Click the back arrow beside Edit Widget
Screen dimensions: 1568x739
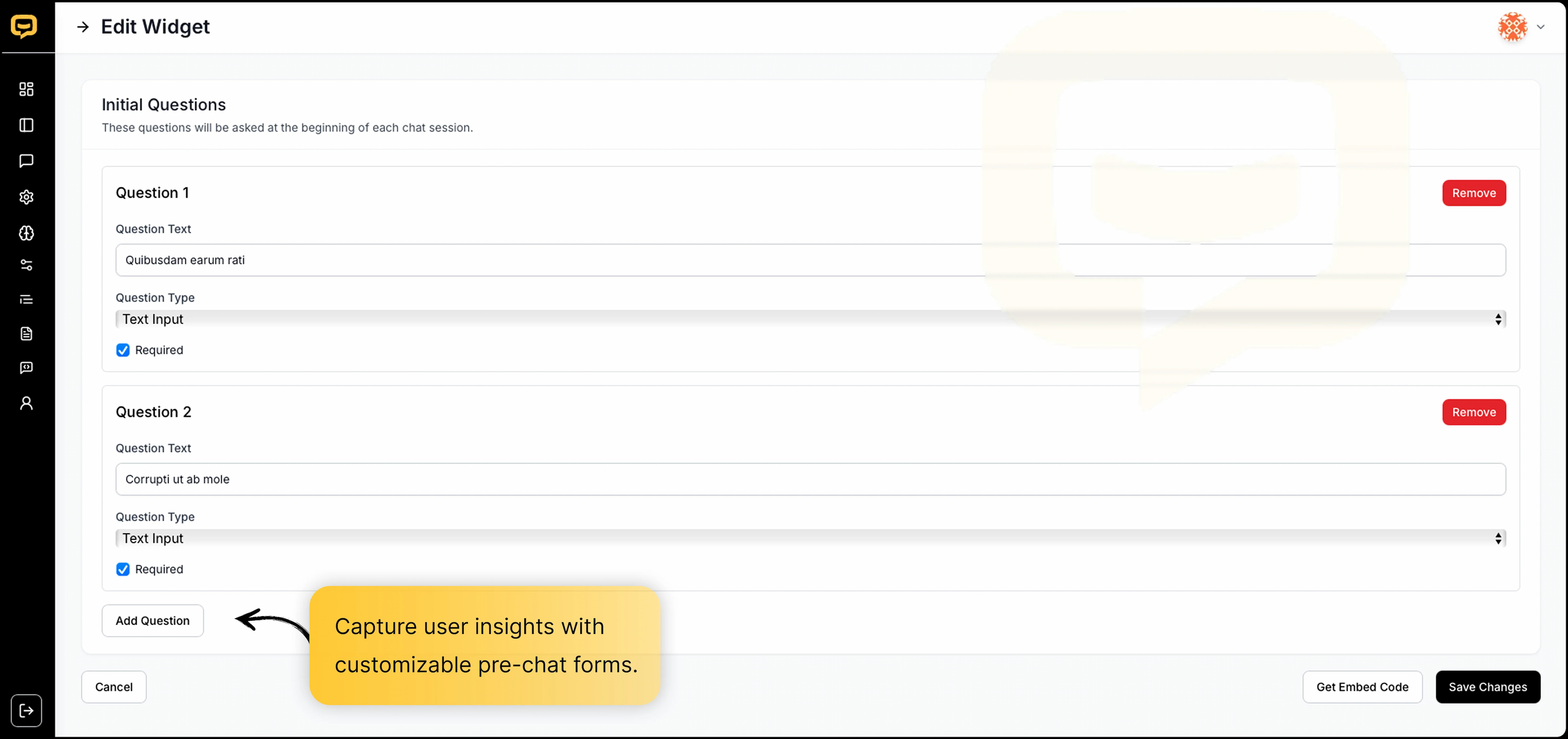83,27
